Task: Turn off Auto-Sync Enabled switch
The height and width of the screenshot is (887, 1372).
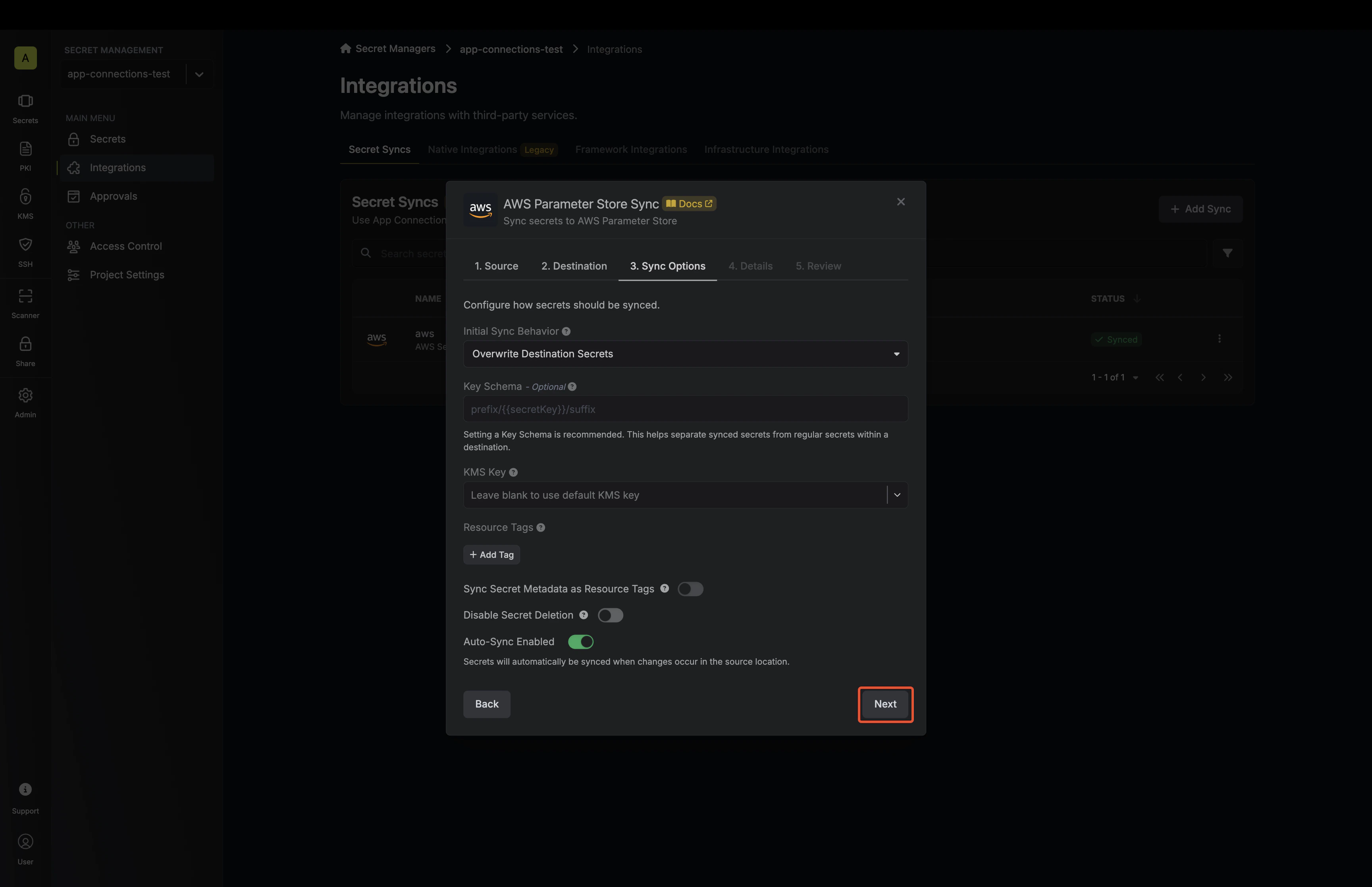Action: (x=580, y=642)
